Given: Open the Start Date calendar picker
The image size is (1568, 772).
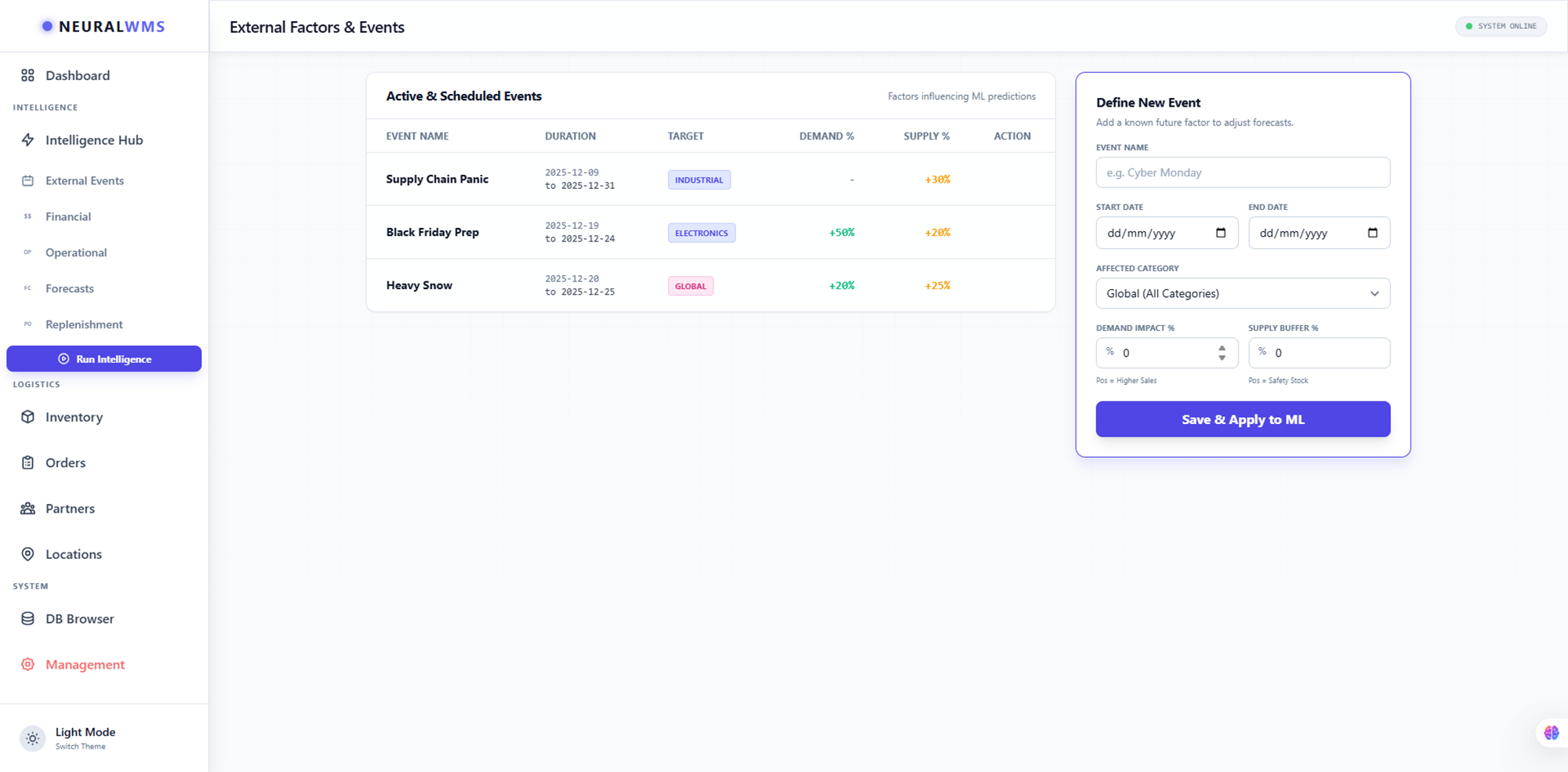Looking at the screenshot, I should (1221, 233).
